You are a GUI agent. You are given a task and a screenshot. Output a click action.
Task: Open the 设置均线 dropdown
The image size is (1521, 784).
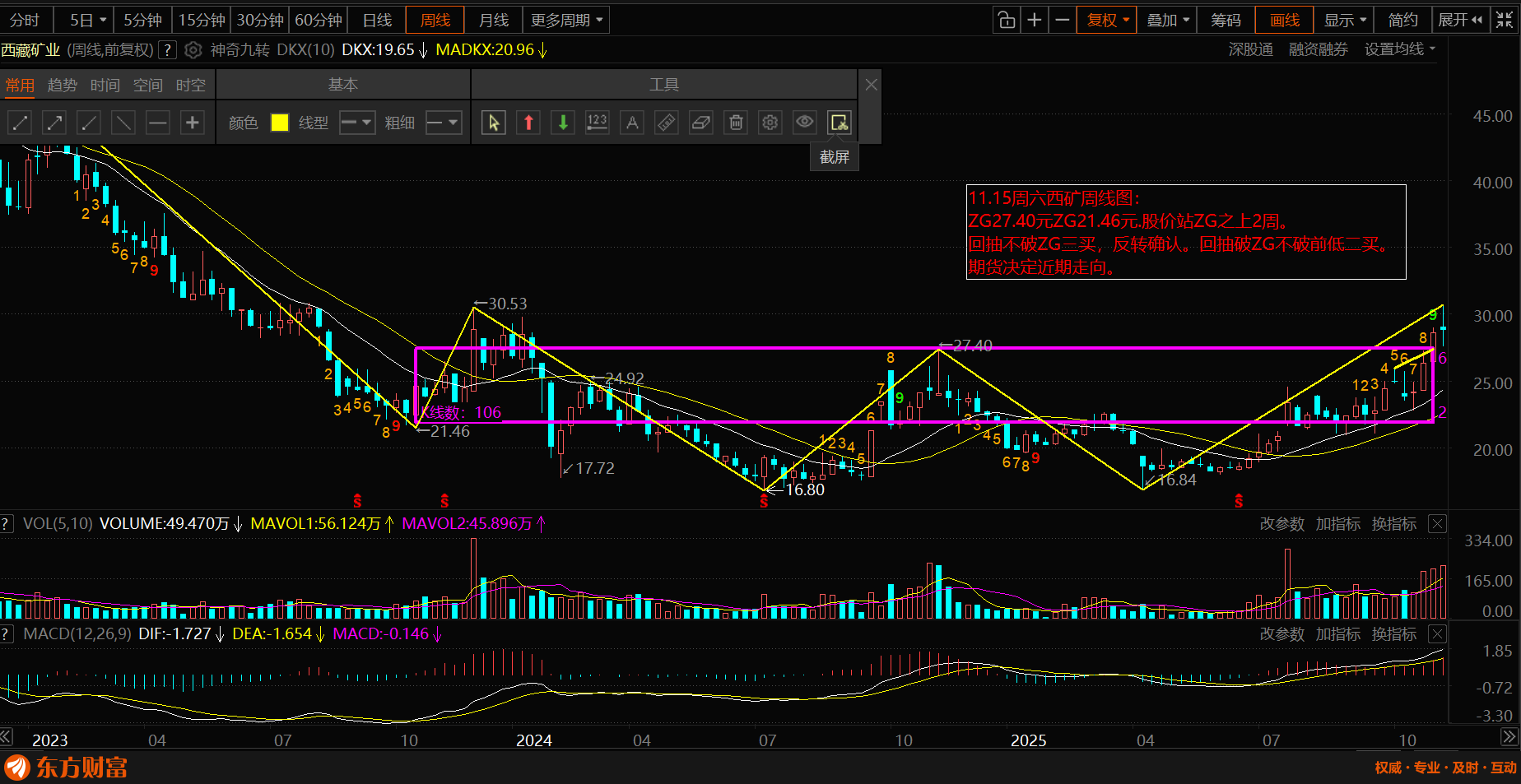point(1399,49)
